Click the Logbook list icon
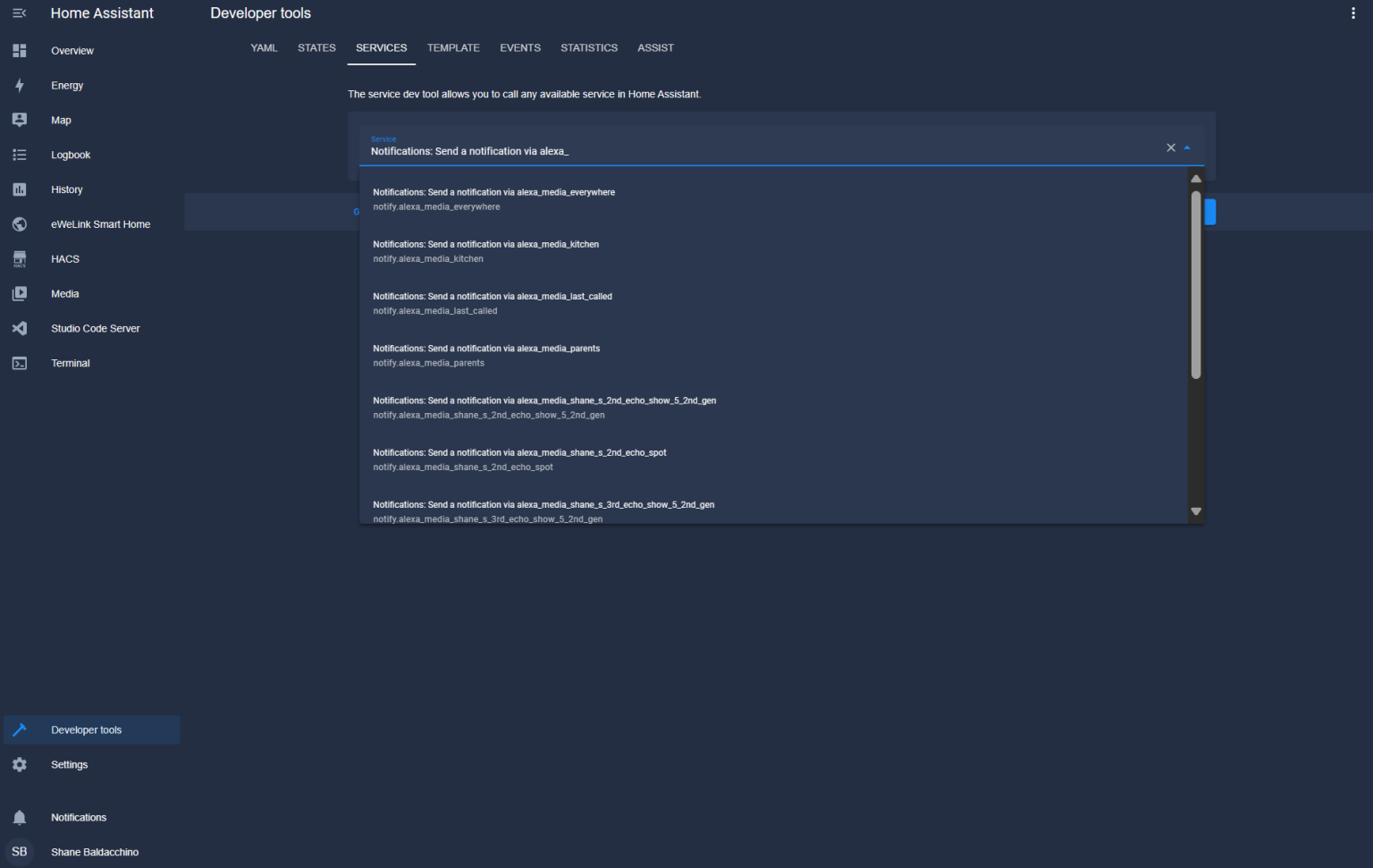The width and height of the screenshot is (1373, 868). [19, 155]
